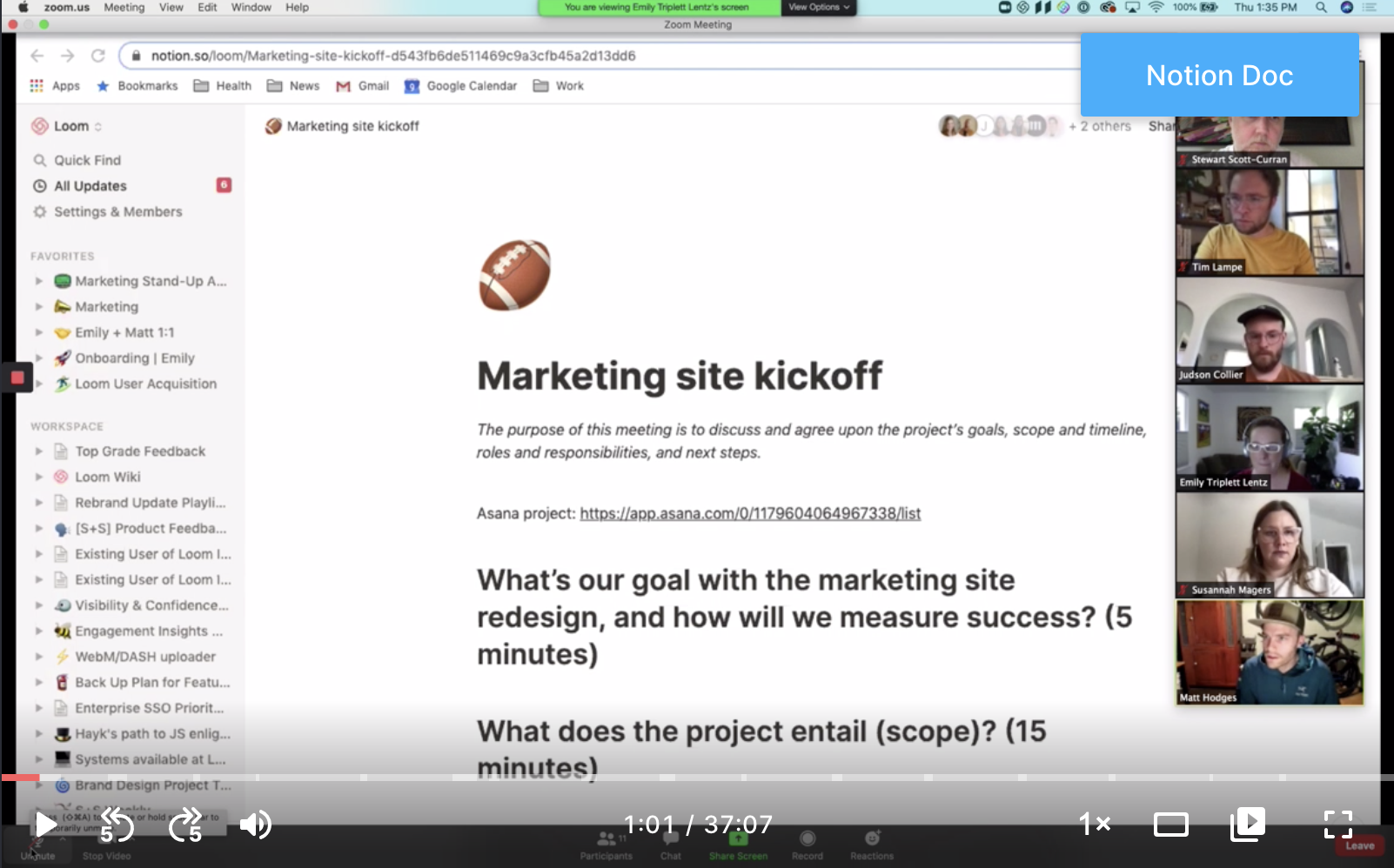Toggle fullscreen video mode
This screenshot has width=1394, height=868.
1338,824
